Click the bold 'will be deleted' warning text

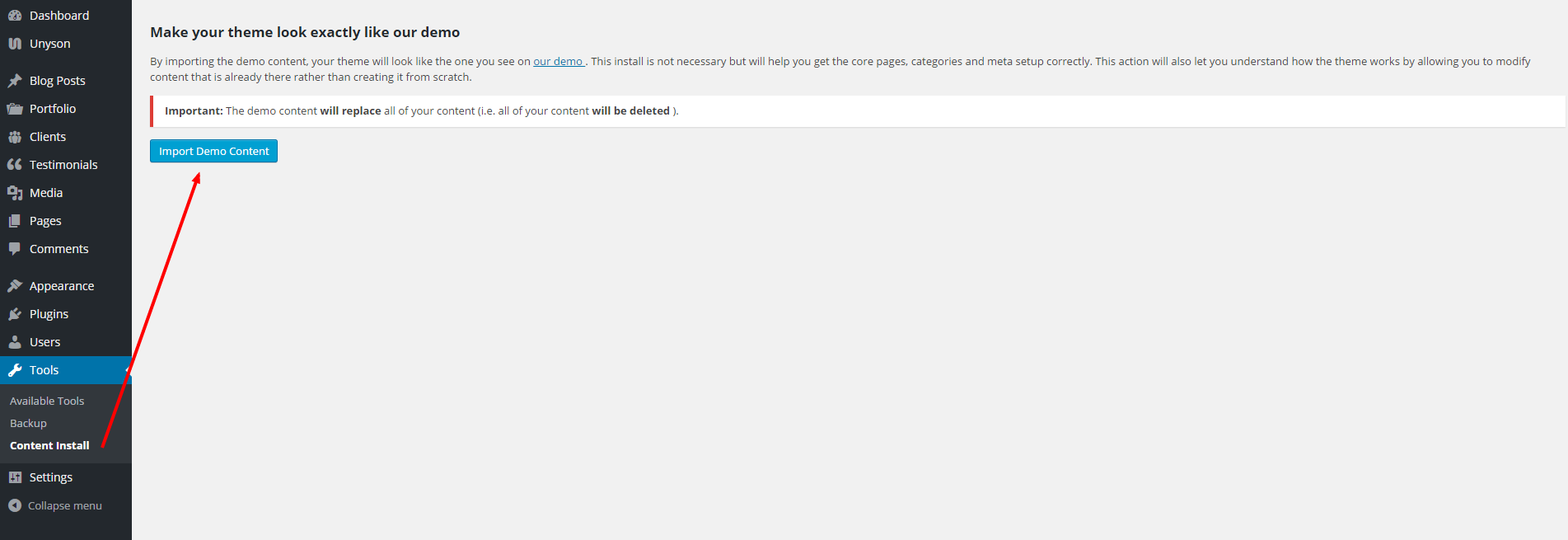pyautogui.click(x=630, y=110)
